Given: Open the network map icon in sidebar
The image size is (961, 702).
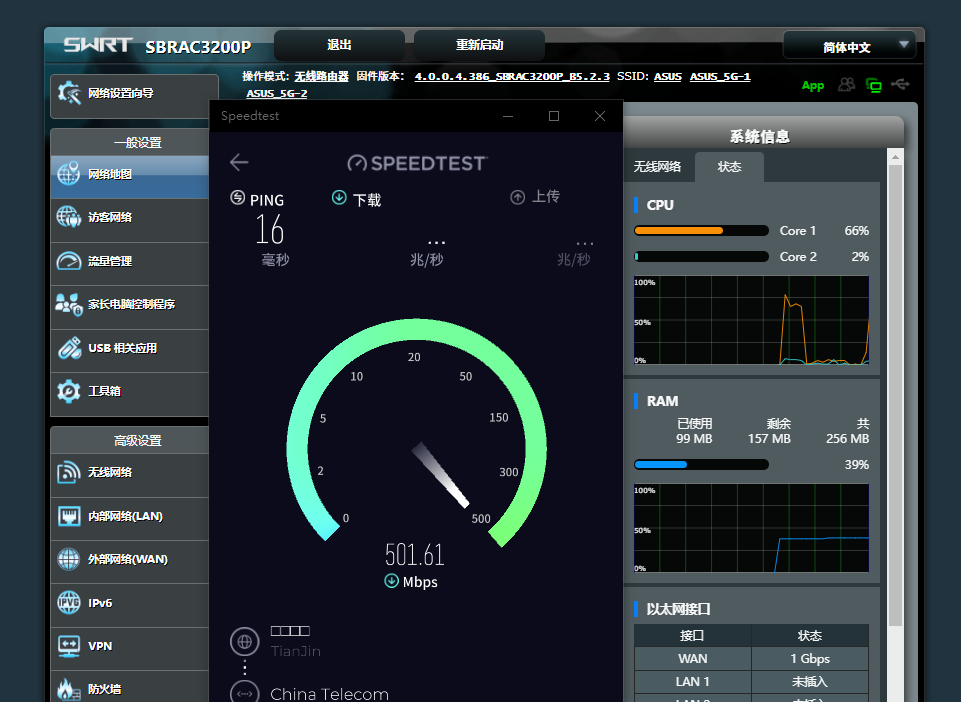Looking at the screenshot, I should point(69,174).
